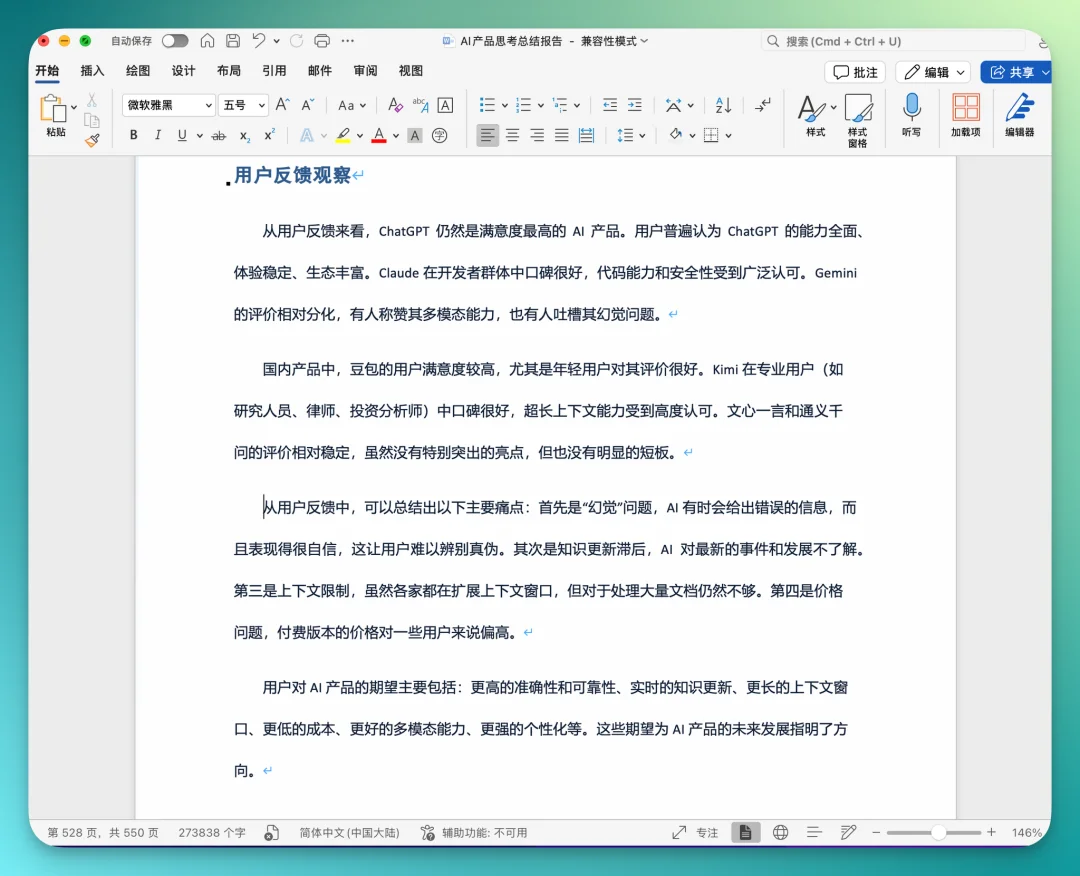
Task: Open the 批注 (Comments) panel
Action: click(854, 71)
